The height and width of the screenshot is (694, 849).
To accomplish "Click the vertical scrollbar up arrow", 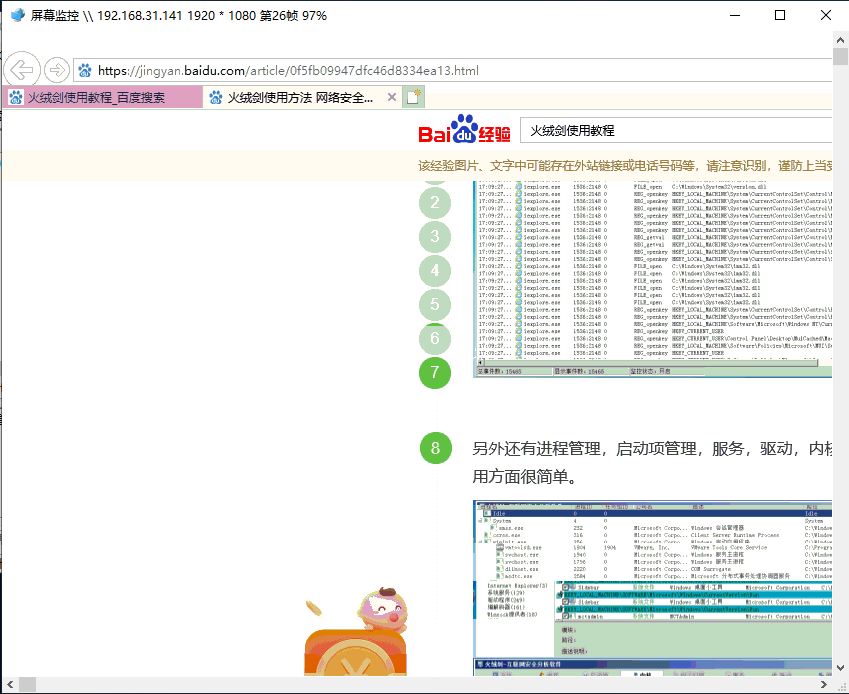I will 840,40.
